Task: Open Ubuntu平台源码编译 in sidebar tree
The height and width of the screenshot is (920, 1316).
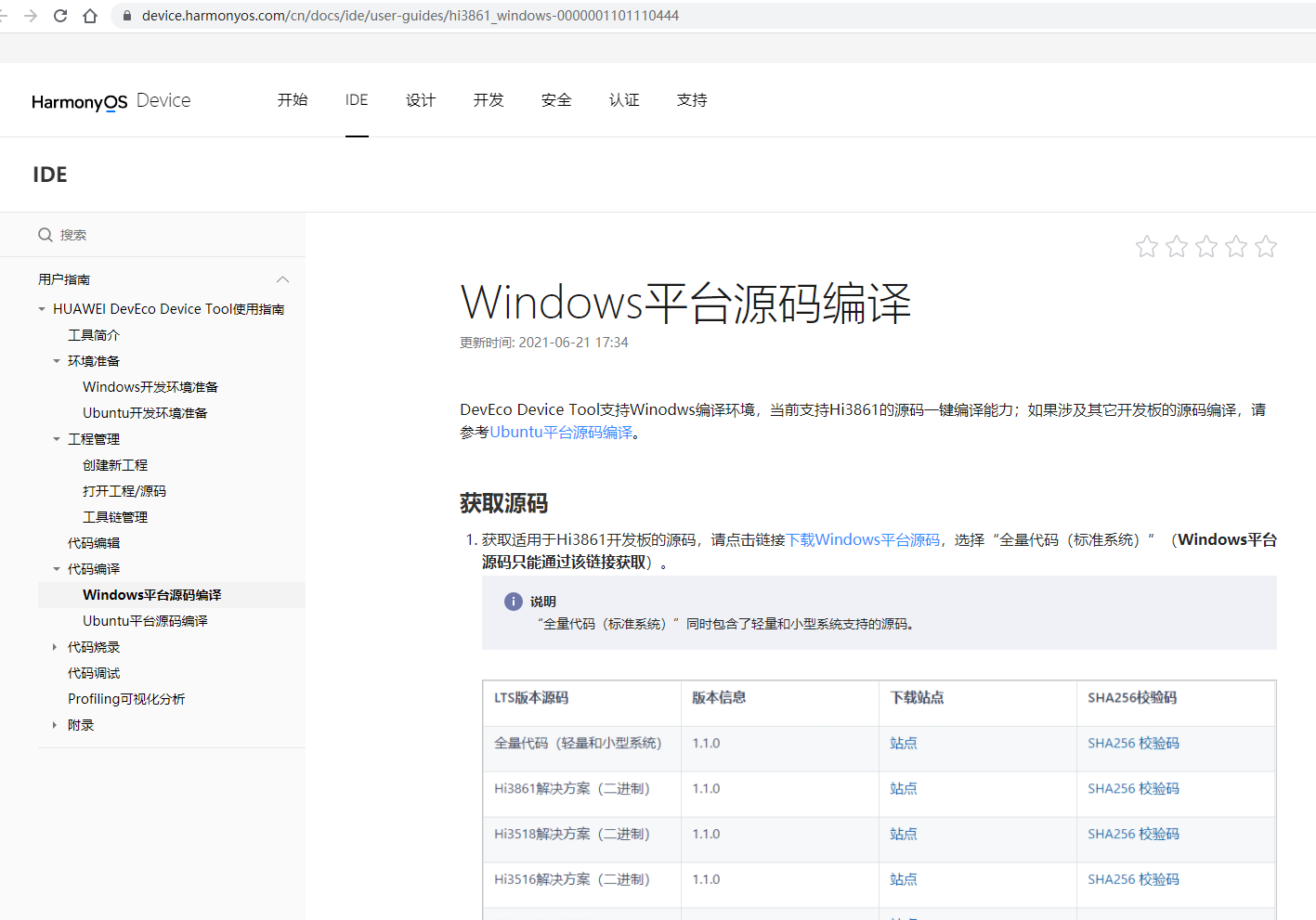Action: click(145, 621)
